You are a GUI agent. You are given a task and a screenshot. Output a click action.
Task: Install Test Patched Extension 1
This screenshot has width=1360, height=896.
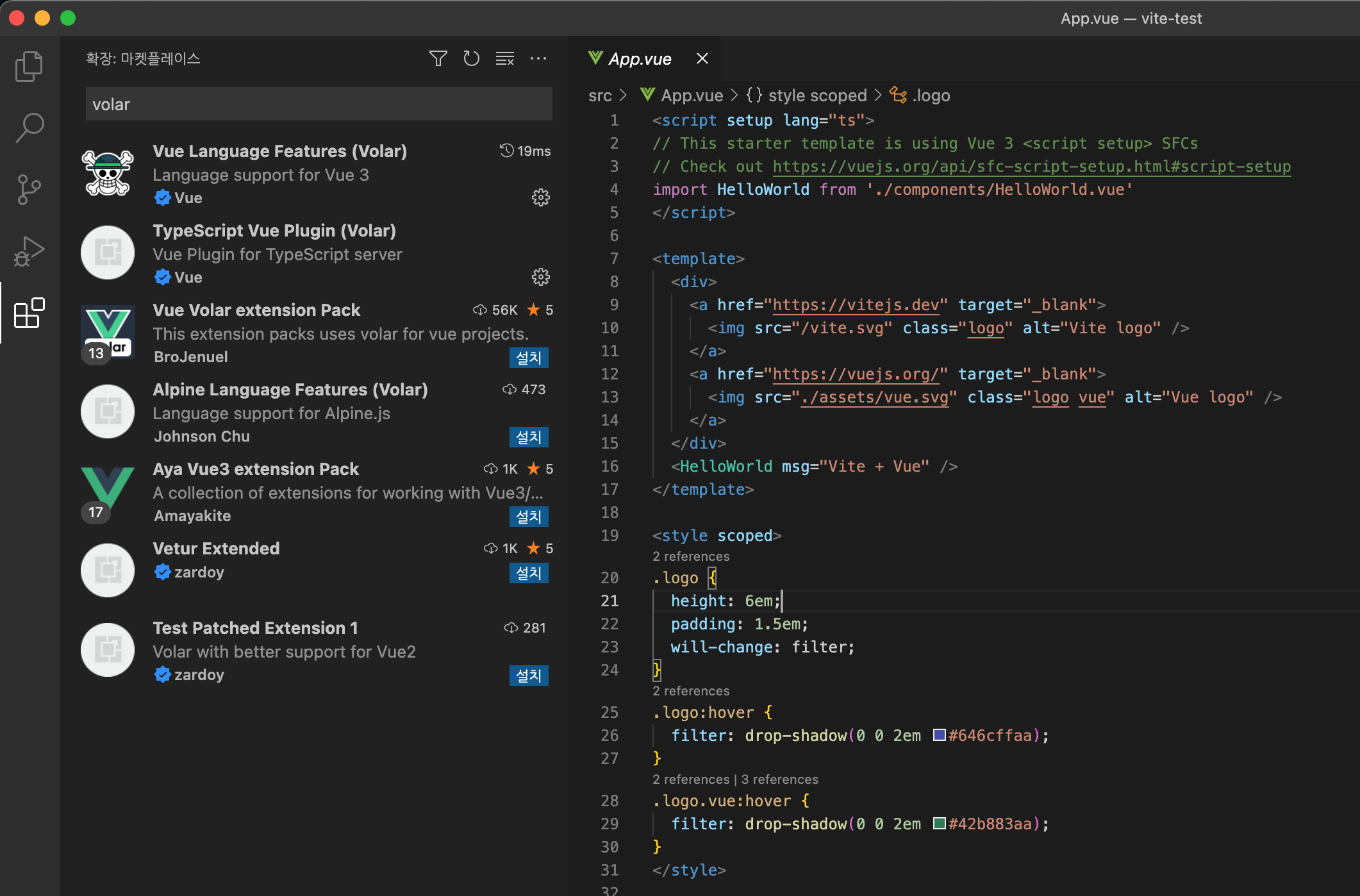tap(529, 676)
